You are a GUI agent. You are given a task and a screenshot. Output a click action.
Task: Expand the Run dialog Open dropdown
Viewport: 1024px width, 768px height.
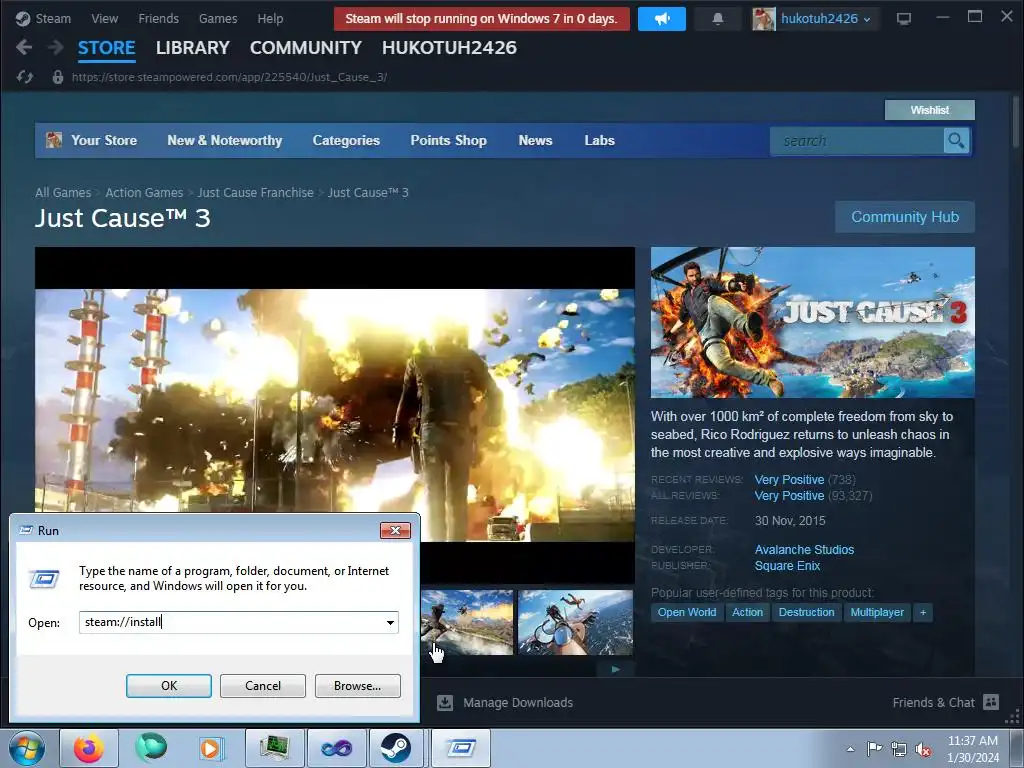390,622
